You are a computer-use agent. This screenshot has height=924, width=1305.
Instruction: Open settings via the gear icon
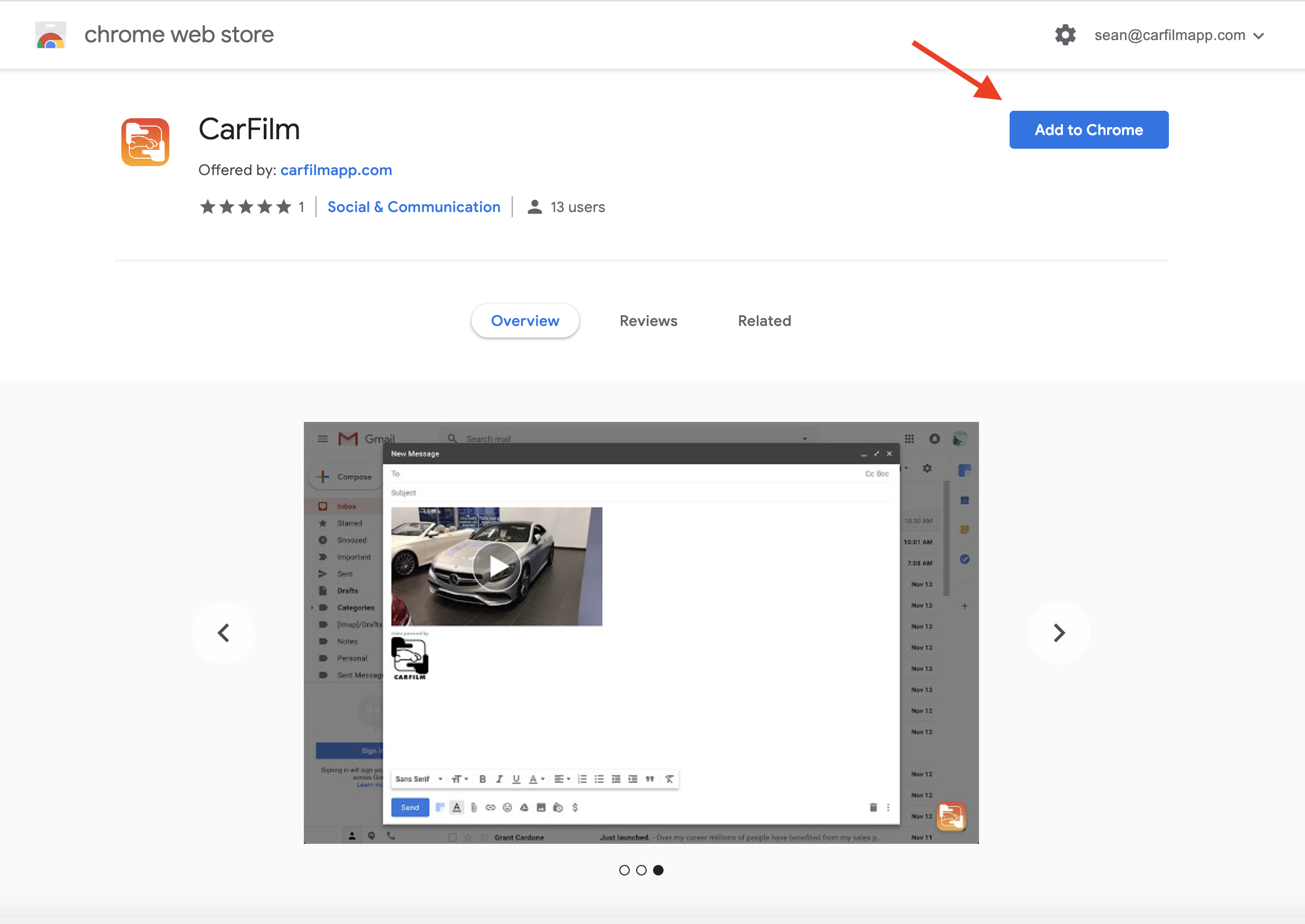point(1065,35)
